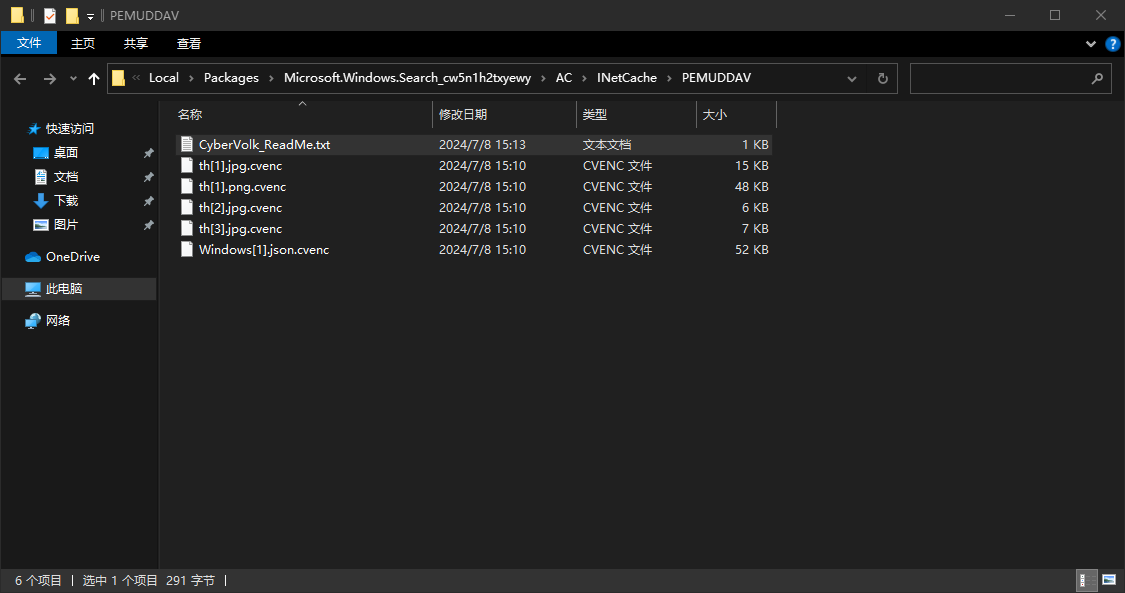Select the 快速访问 tree item
Screen dimensions: 1125x593
[x=70, y=129]
